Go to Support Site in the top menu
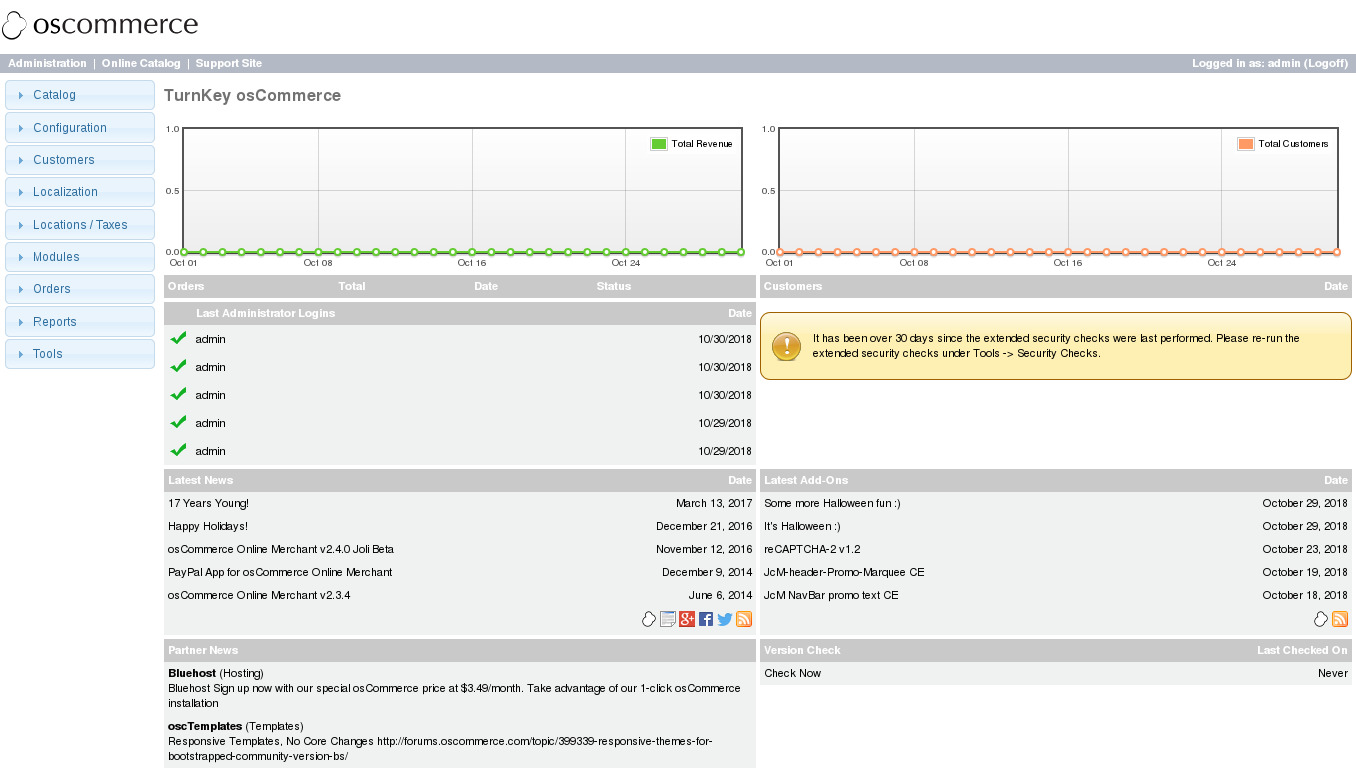Image resolution: width=1356 pixels, height=768 pixels. (228, 63)
